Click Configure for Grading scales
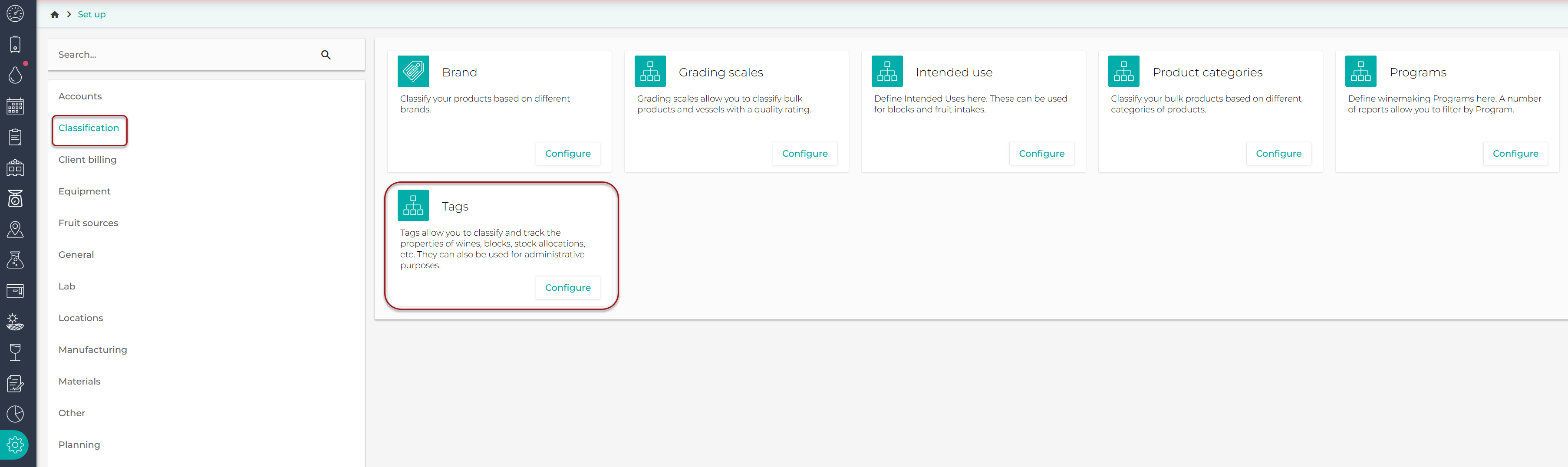The height and width of the screenshot is (467, 1568). tap(805, 154)
